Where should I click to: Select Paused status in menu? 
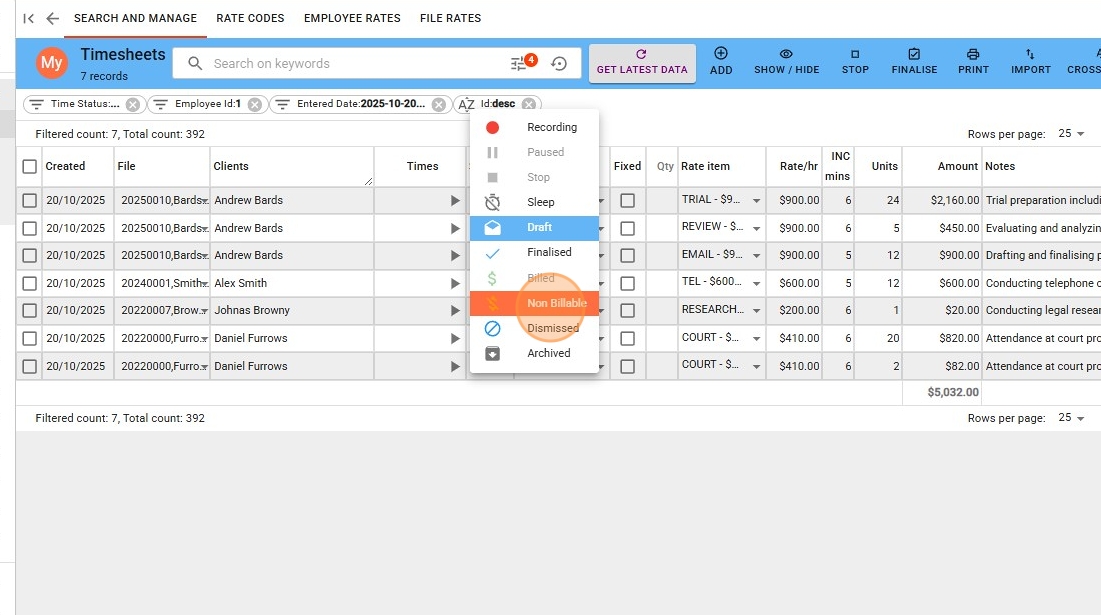coord(534,152)
